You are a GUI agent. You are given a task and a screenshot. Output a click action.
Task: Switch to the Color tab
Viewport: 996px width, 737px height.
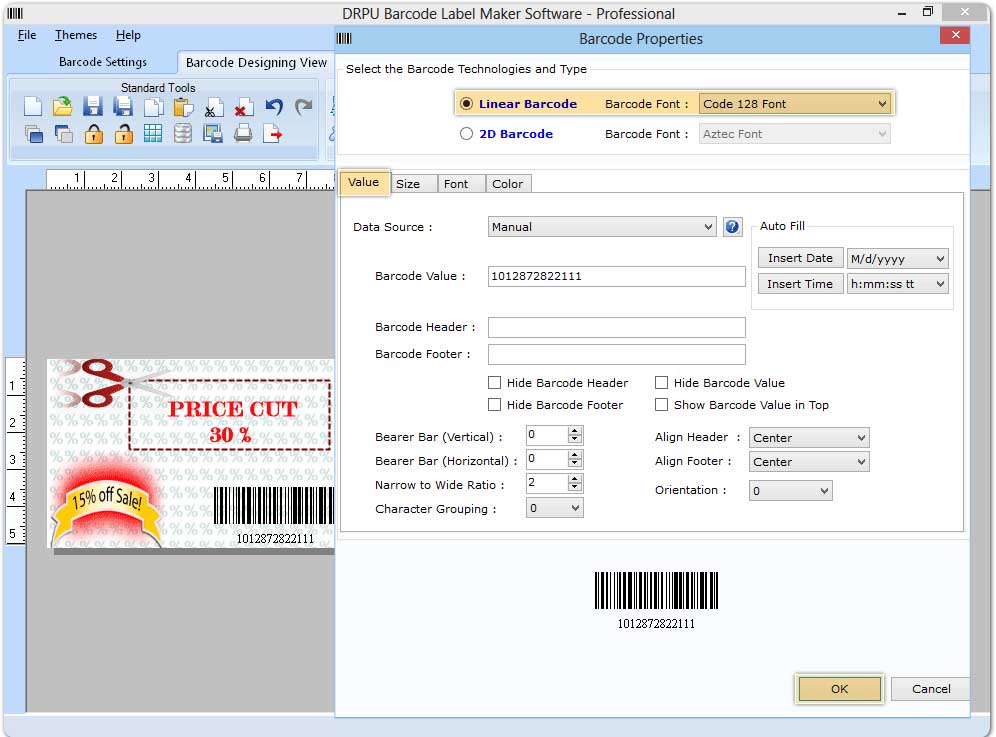[x=507, y=184]
